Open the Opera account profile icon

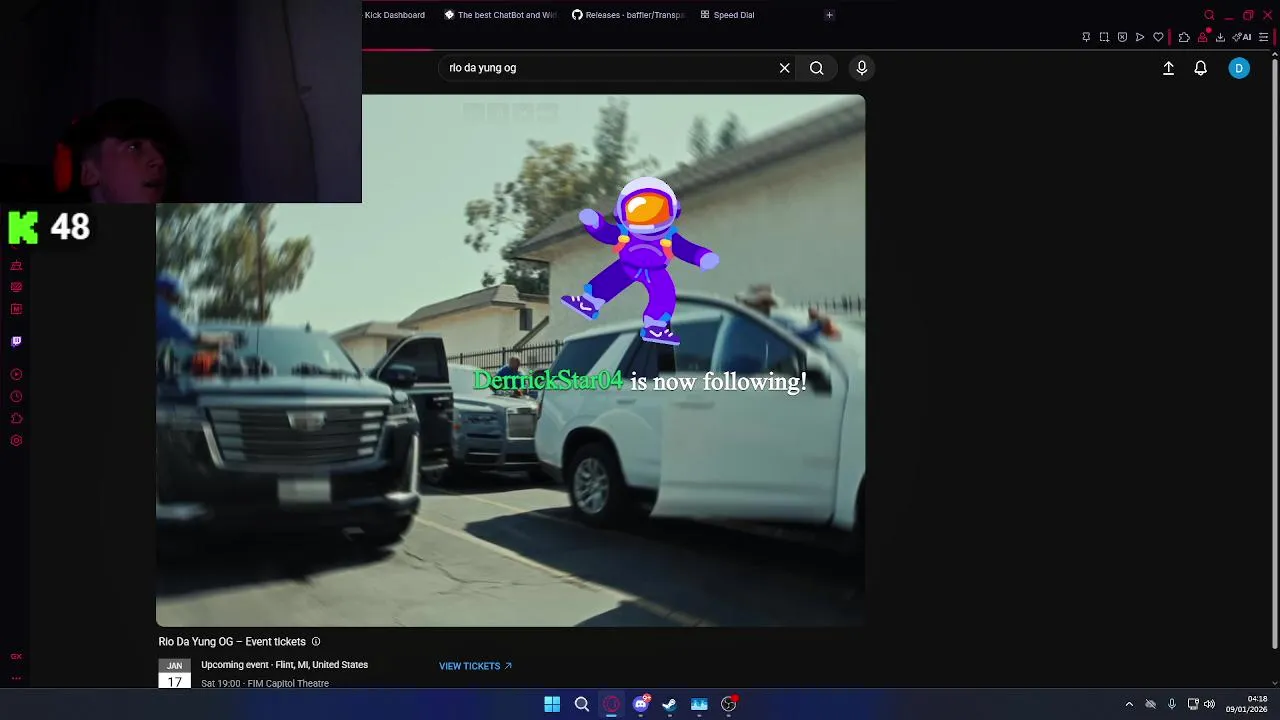[1203, 37]
